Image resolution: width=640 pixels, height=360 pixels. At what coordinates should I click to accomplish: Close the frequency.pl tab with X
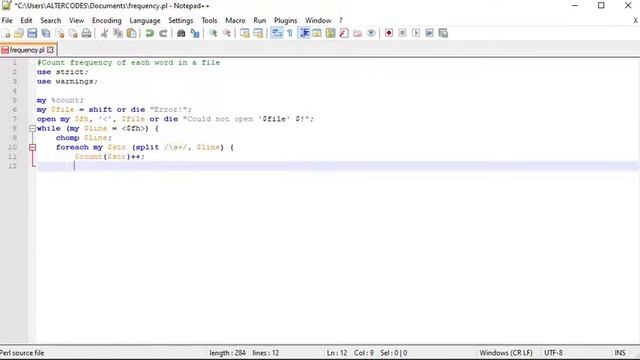[x=50, y=50]
